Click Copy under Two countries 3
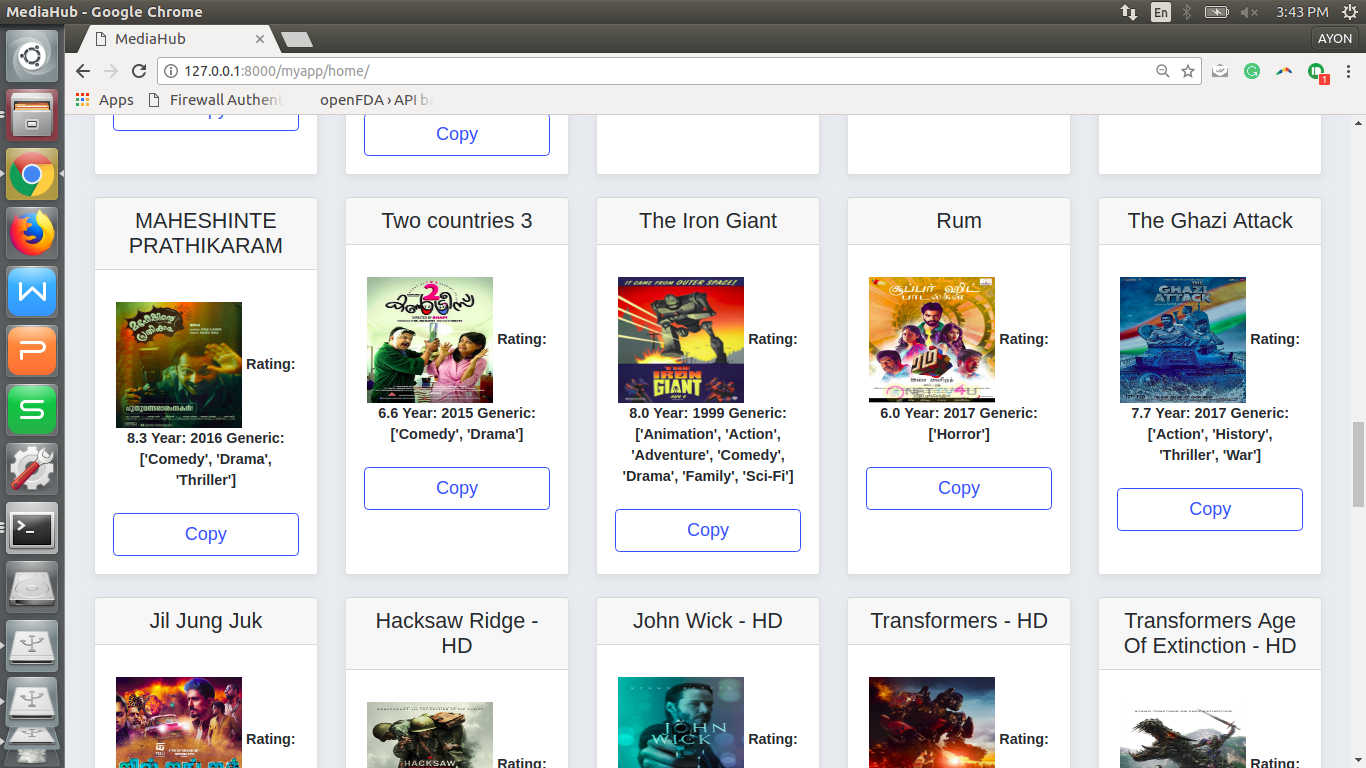Image resolution: width=1366 pixels, height=768 pixels. coord(457,488)
